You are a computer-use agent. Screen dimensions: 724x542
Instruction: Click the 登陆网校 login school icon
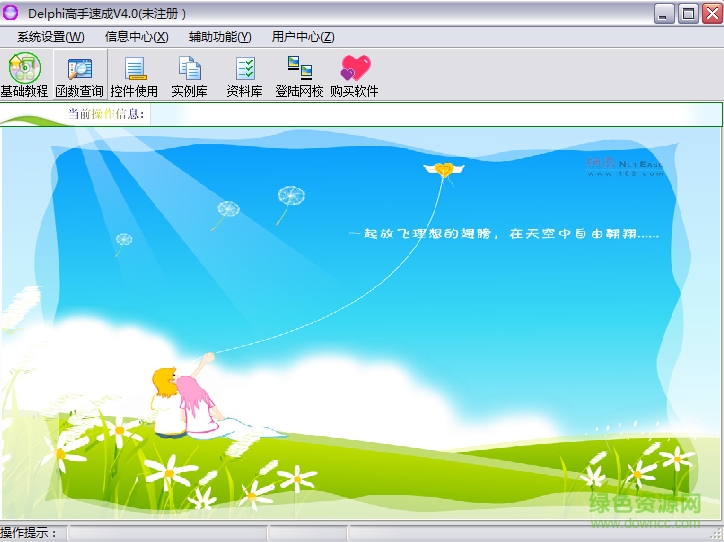coord(299,75)
